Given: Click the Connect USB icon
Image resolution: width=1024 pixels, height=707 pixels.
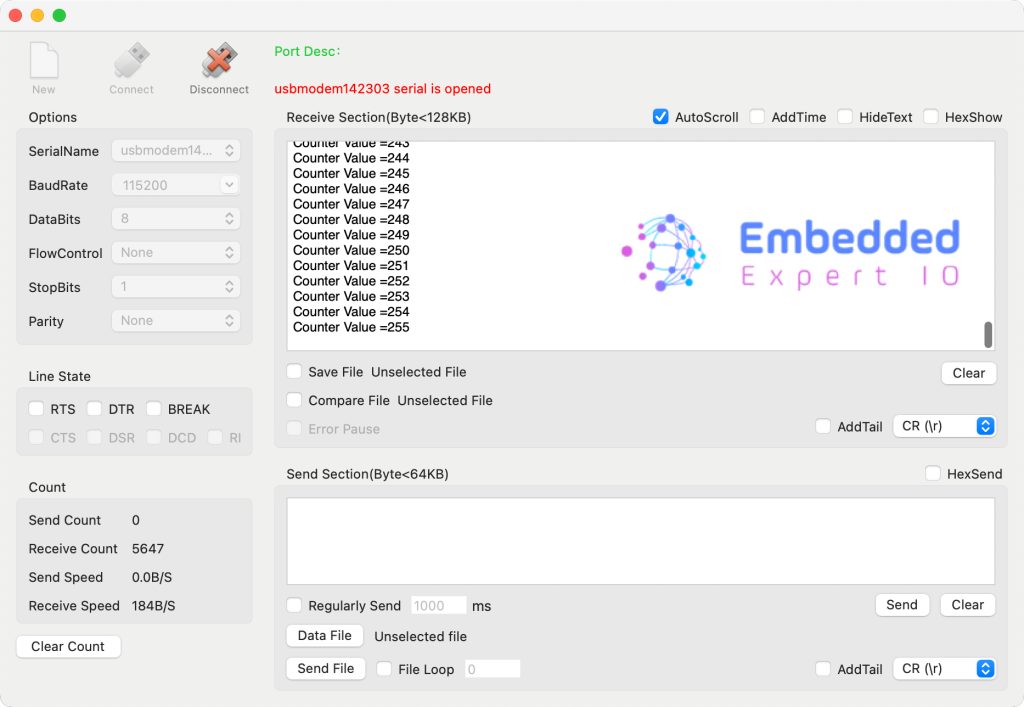Looking at the screenshot, I should 131,62.
